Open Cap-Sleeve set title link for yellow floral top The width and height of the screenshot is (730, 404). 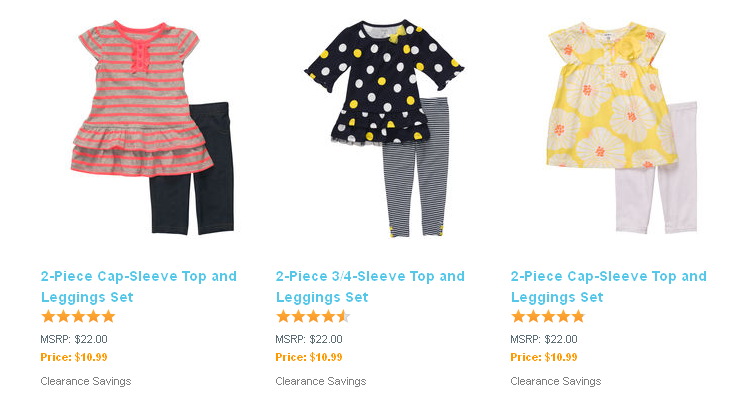[x=608, y=287]
